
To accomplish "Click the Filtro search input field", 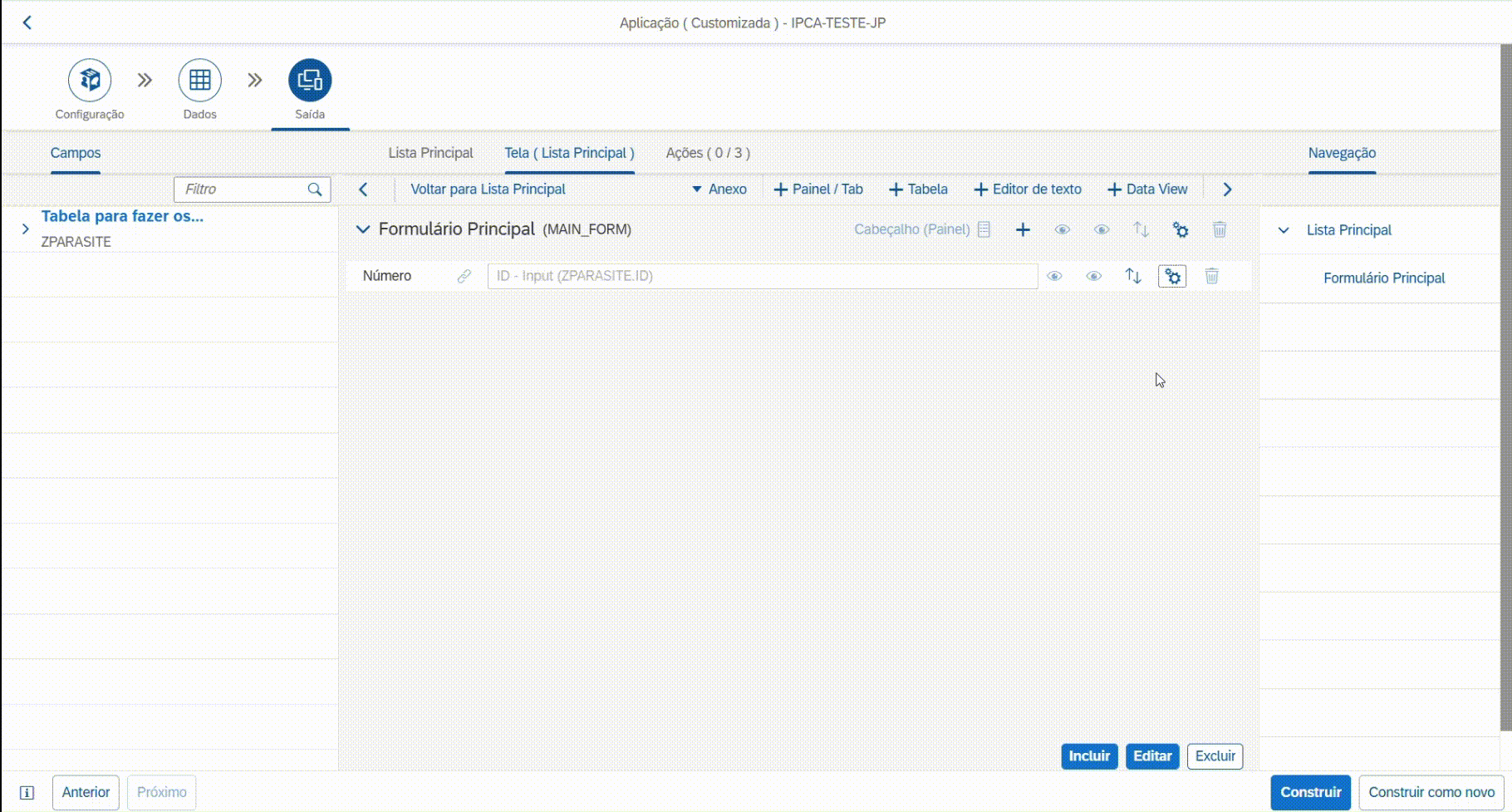I will pos(243,189).
